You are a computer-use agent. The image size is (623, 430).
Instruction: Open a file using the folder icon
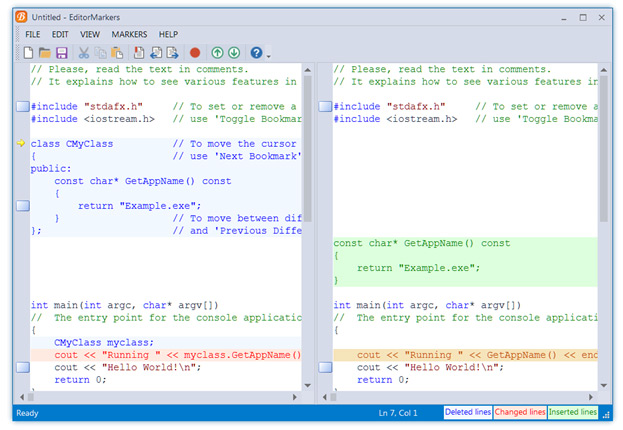click(x=45, y=52)
